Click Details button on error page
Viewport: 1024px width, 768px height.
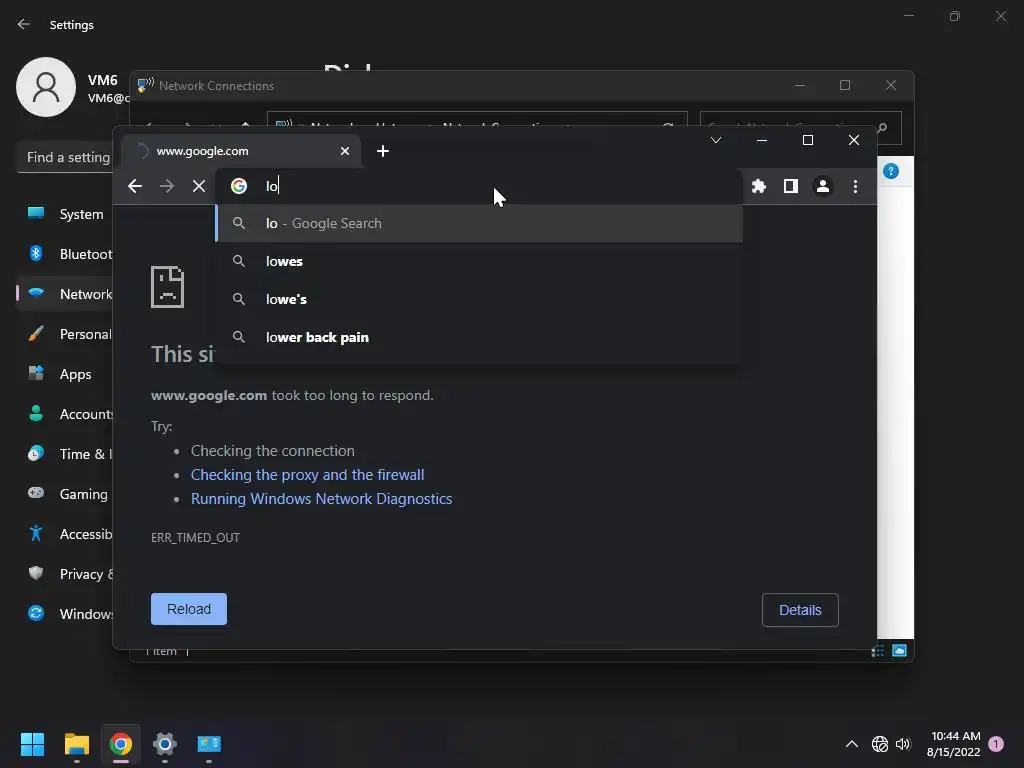pos(800,610)
